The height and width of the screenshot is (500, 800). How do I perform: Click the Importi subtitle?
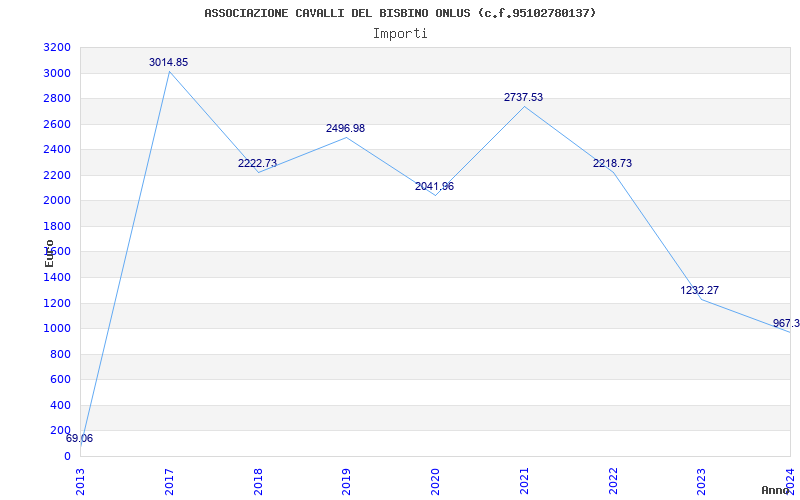[400, 34]
